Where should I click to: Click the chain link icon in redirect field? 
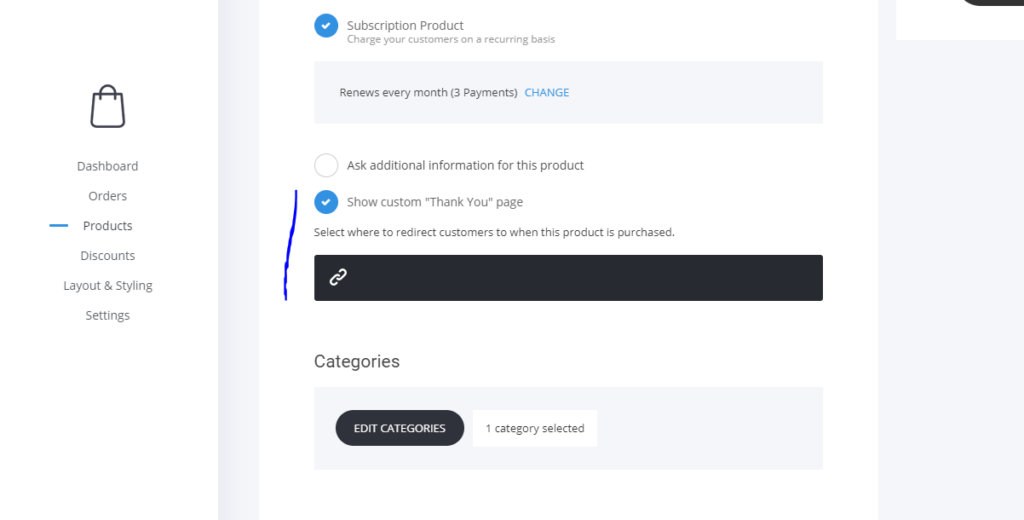(x=338, y=277)
